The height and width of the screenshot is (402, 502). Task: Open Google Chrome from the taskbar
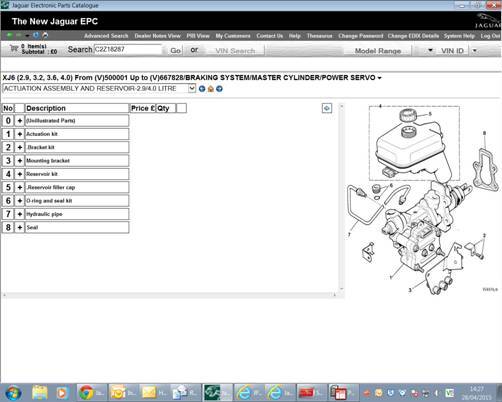pyautogui.click(x=86, y=392)
